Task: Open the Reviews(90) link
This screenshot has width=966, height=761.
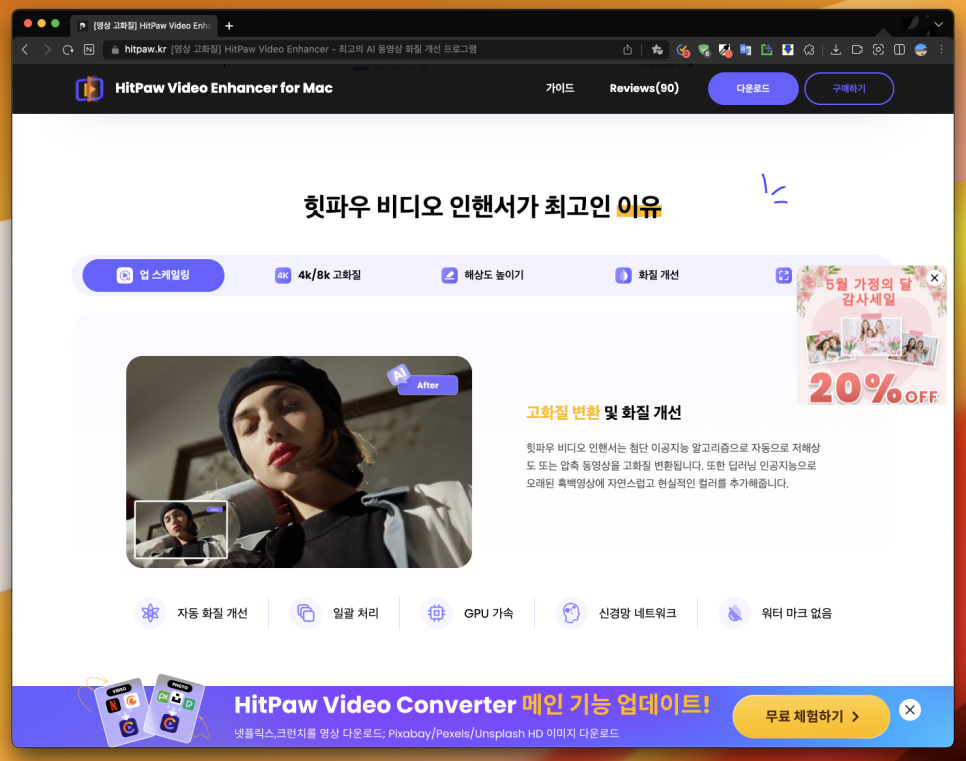Action: pyautogui.click(x=644, y=88)
